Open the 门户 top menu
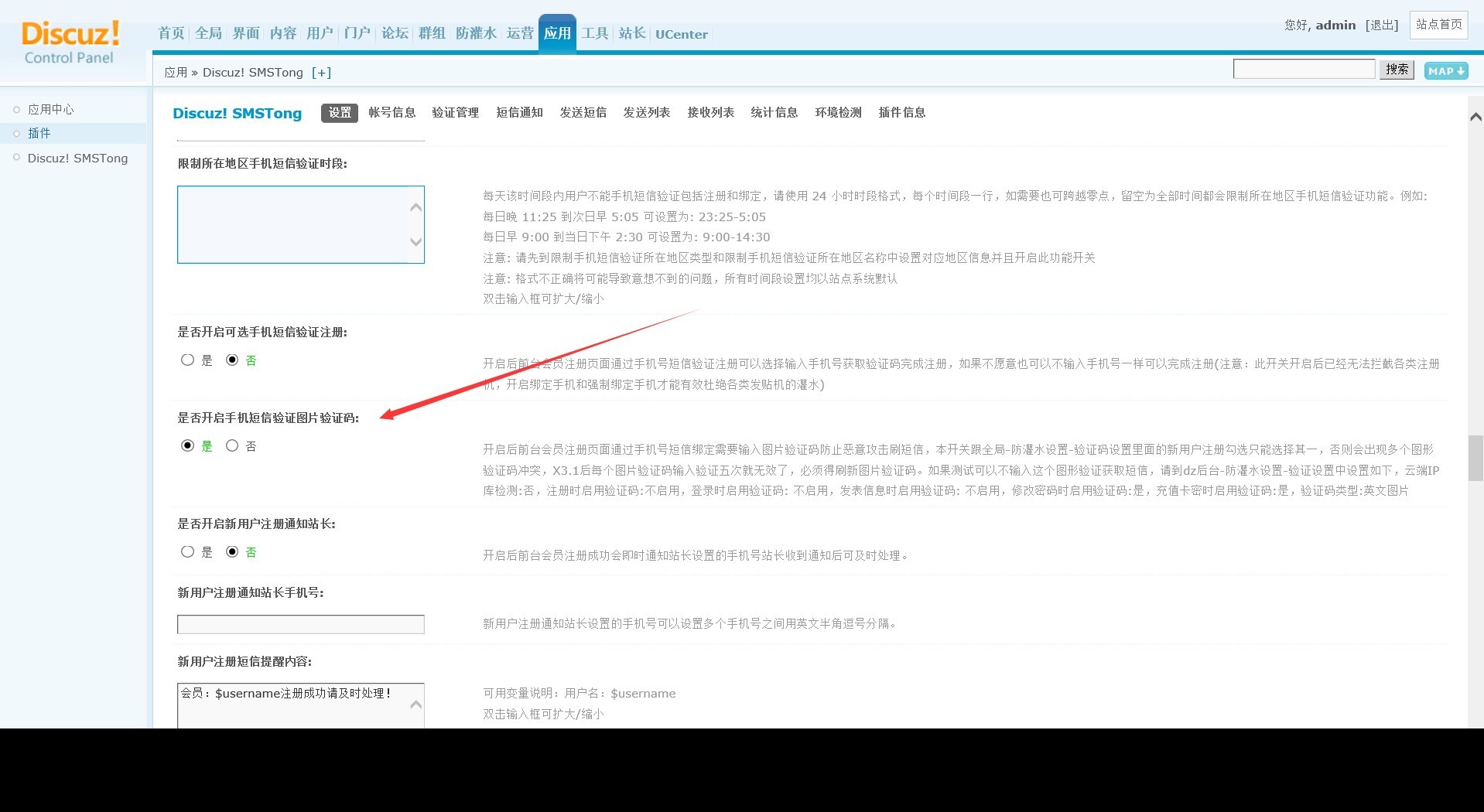The image size is (1484, 812). pos(357,33)
